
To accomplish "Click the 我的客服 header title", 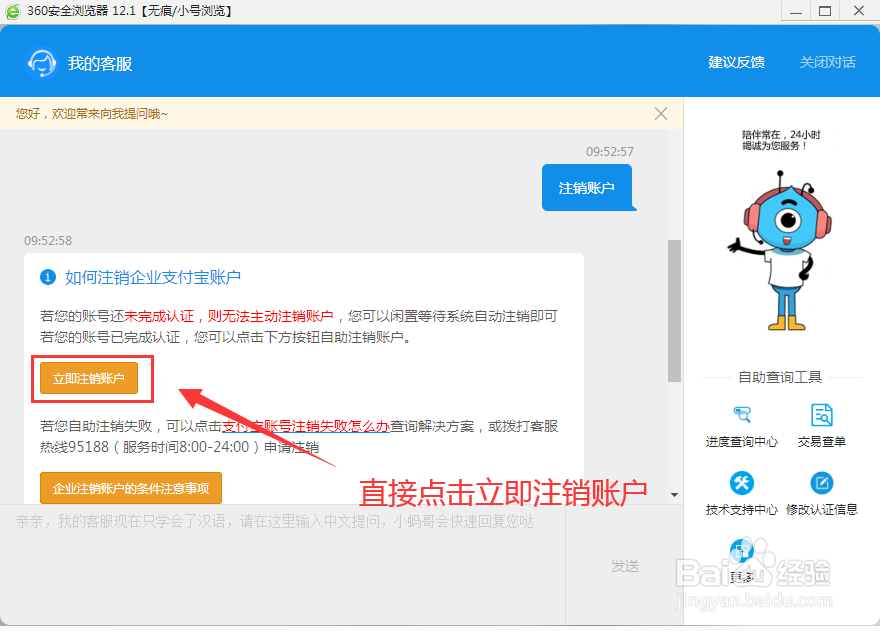I will click(100, 63).
